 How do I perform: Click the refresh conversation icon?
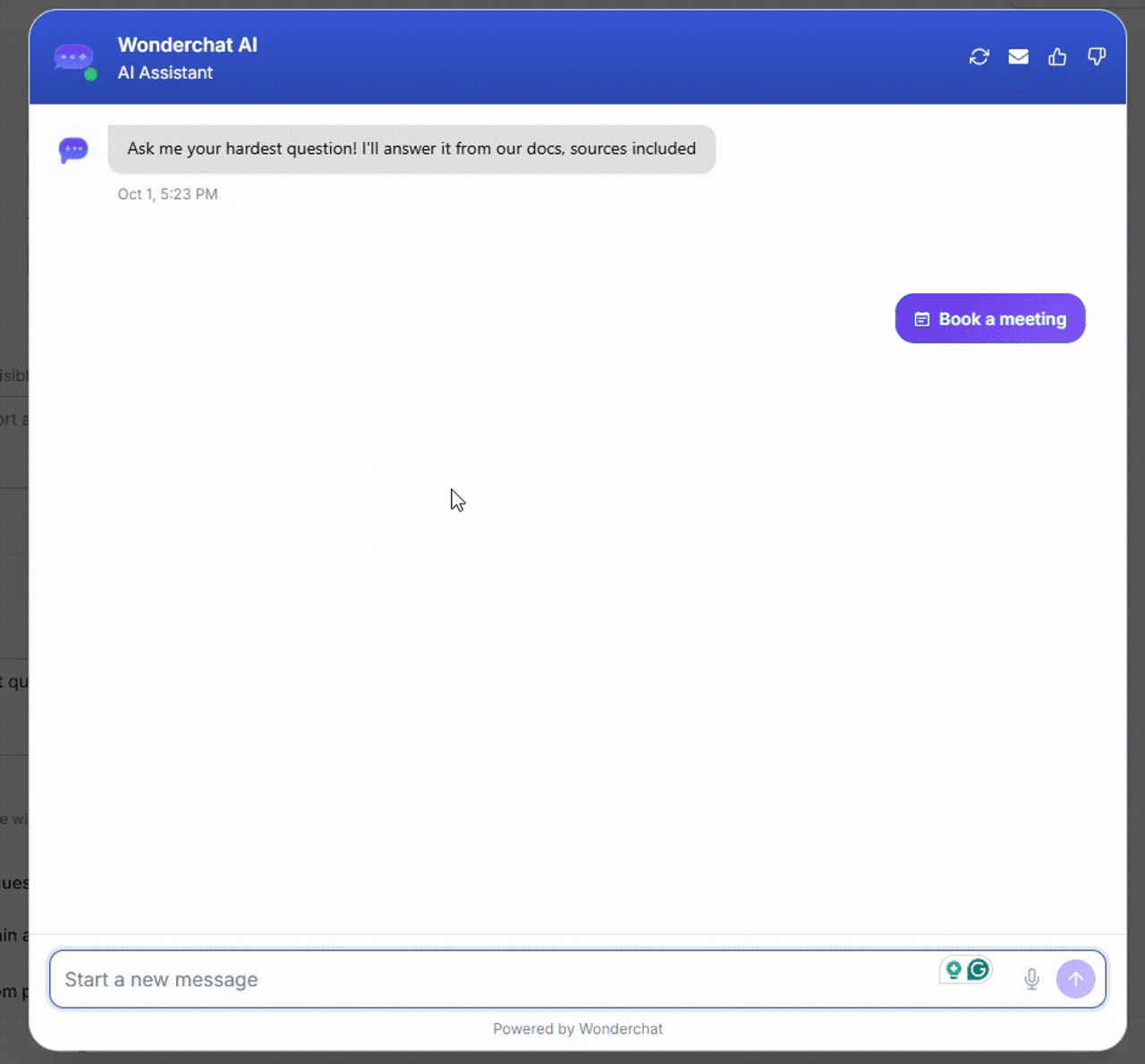[980, 57]
